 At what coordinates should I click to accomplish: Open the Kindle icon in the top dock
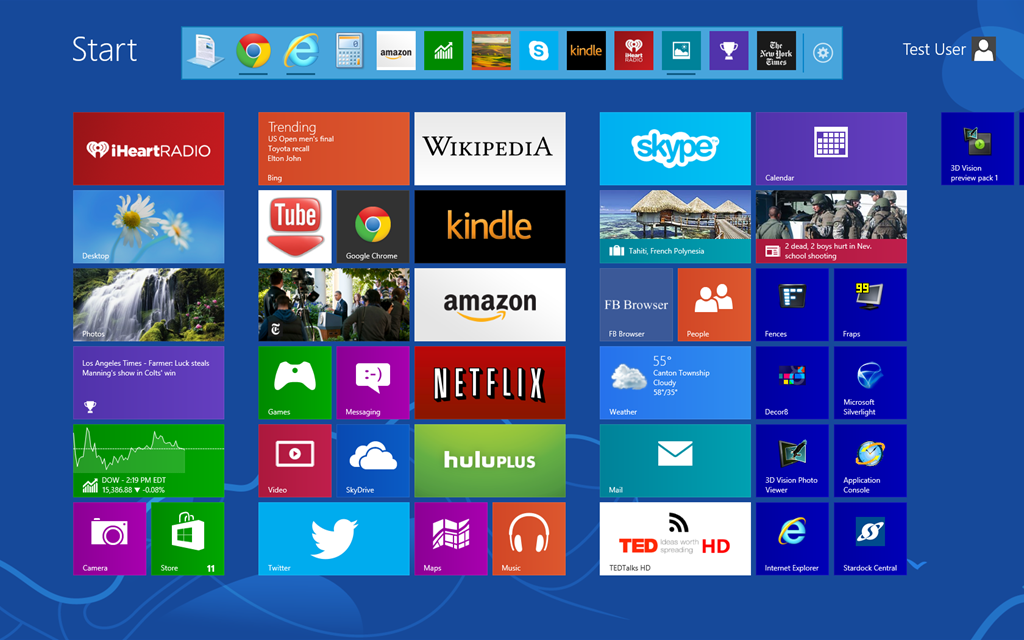click(586, 51)
